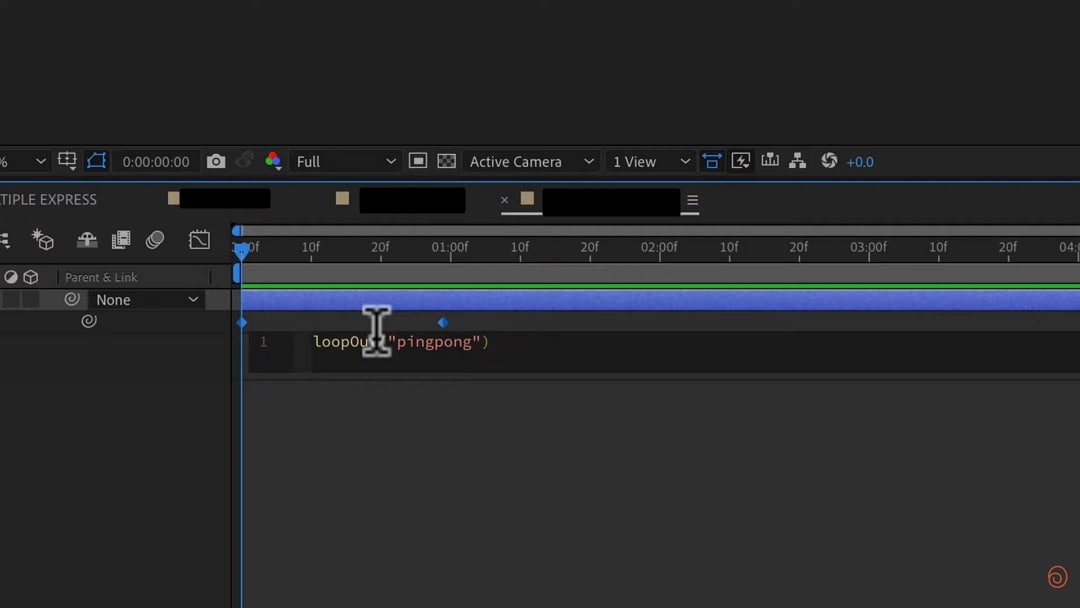Open the timeline panel hamburger menu
Screen dimensions: 1080x608
[x=692, y=200]
